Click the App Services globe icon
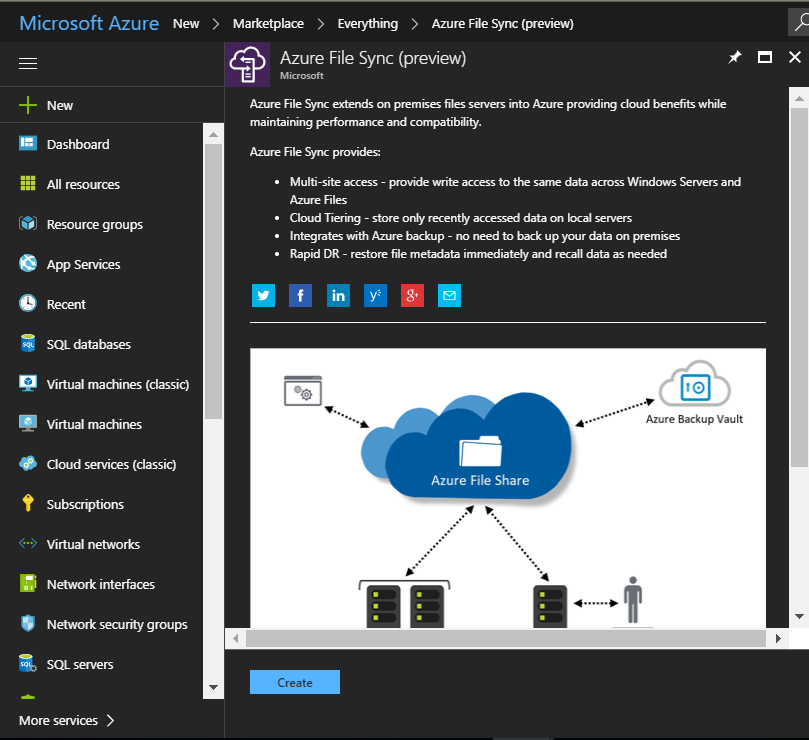Image resolution: width=809 pixels, height=740 pixels. pyautogui.click(x=28, y=263)
